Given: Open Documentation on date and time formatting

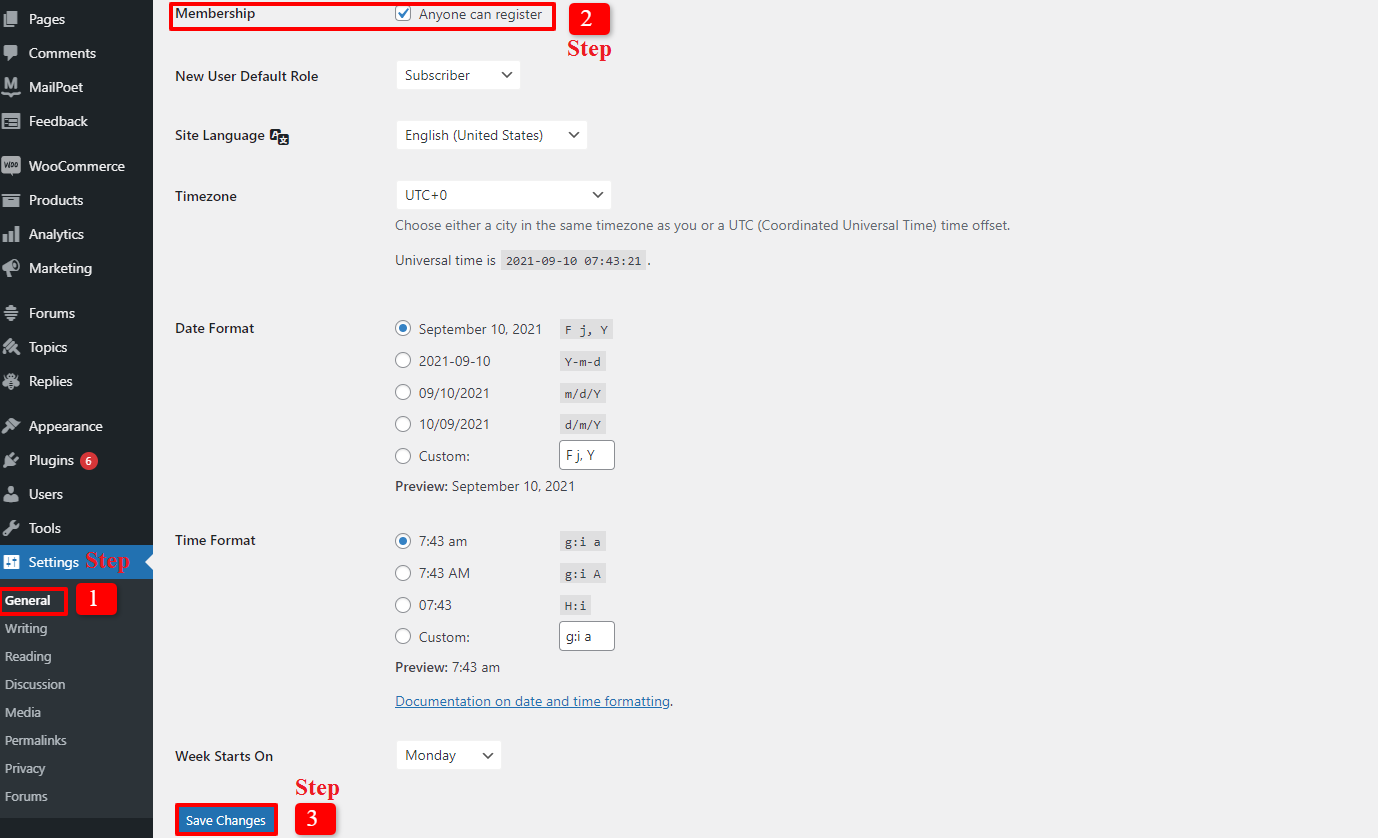Looking at the screenshot, I should coord(532,701).
